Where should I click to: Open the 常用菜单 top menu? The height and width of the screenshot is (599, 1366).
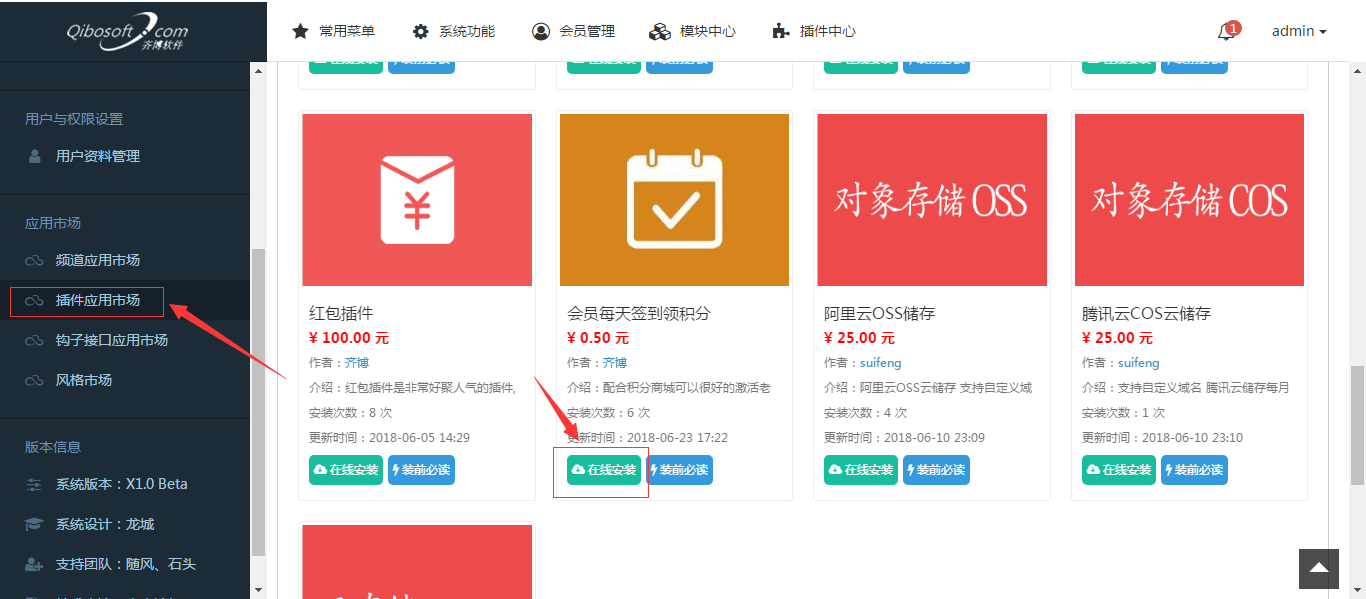point(334,31)
